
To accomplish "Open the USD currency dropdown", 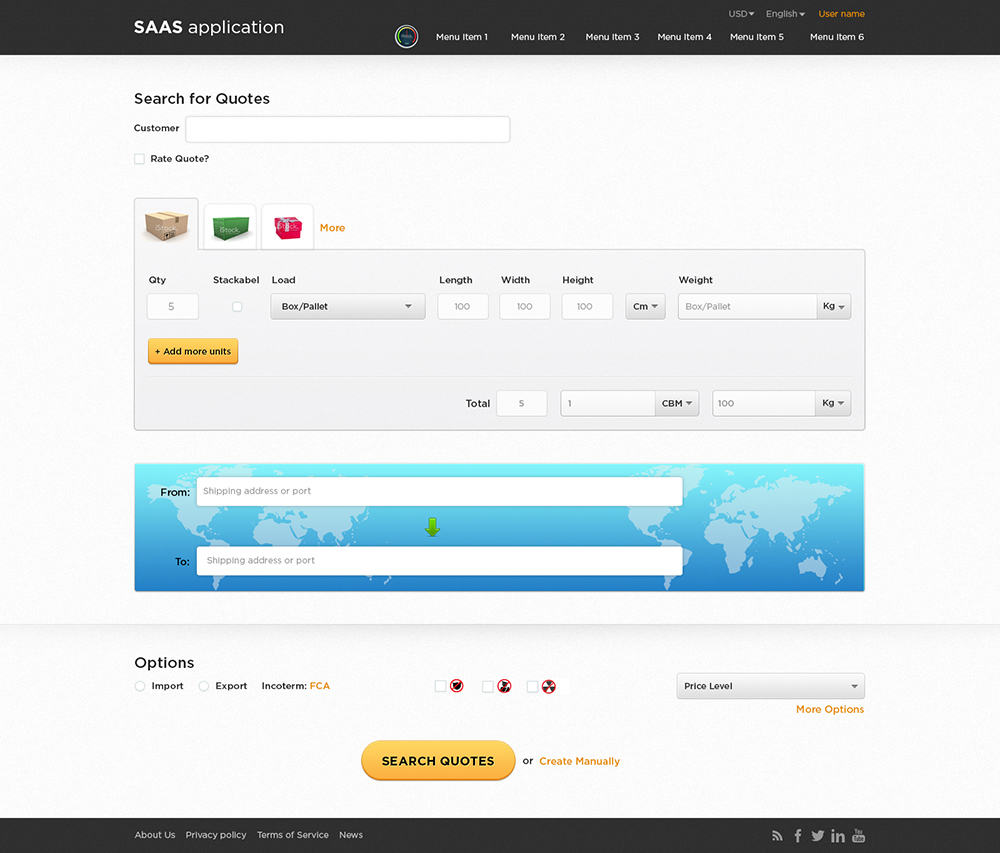I will click(x=741, y=13).
